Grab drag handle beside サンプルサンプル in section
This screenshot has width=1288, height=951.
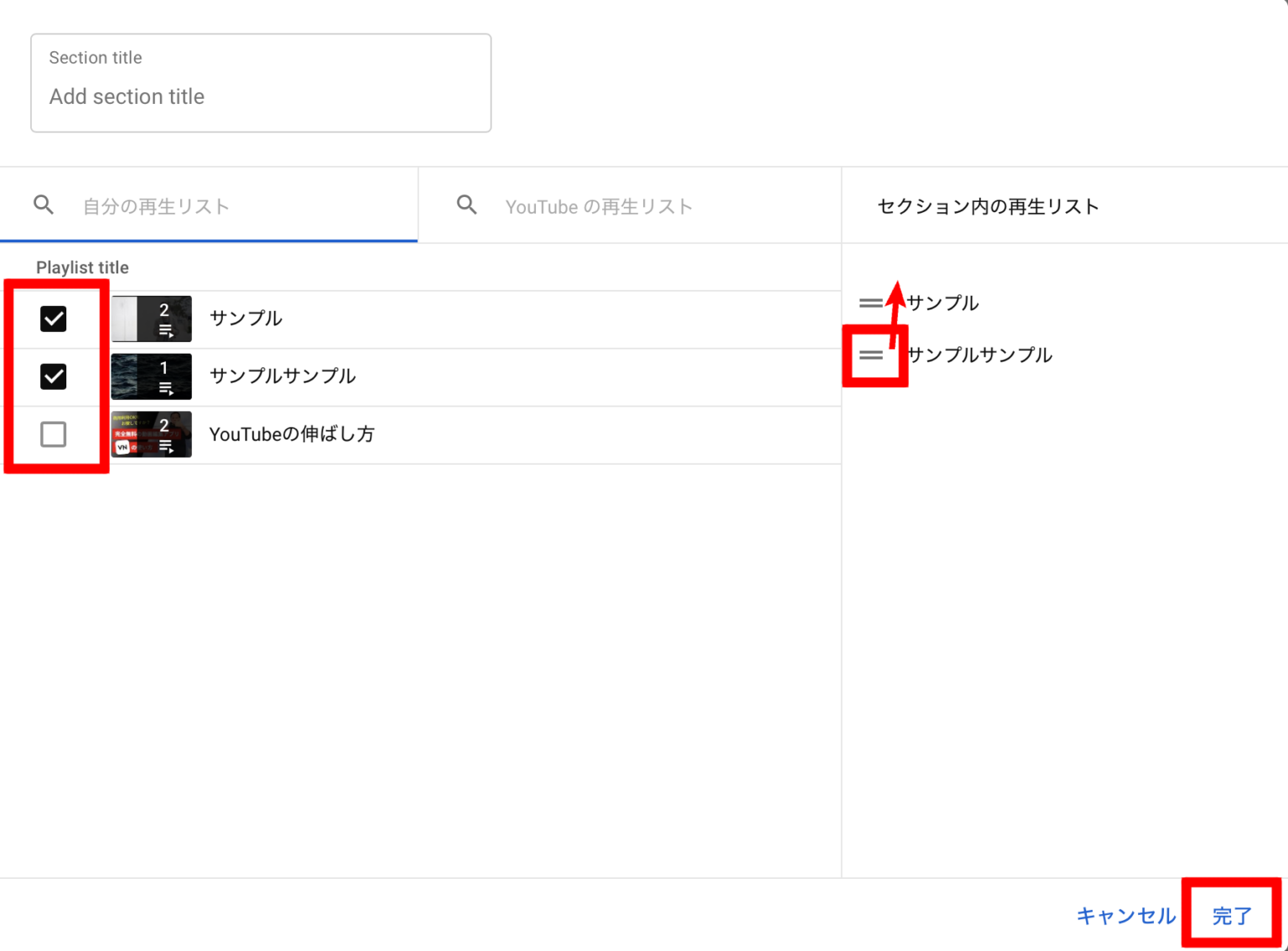(870, 355)
